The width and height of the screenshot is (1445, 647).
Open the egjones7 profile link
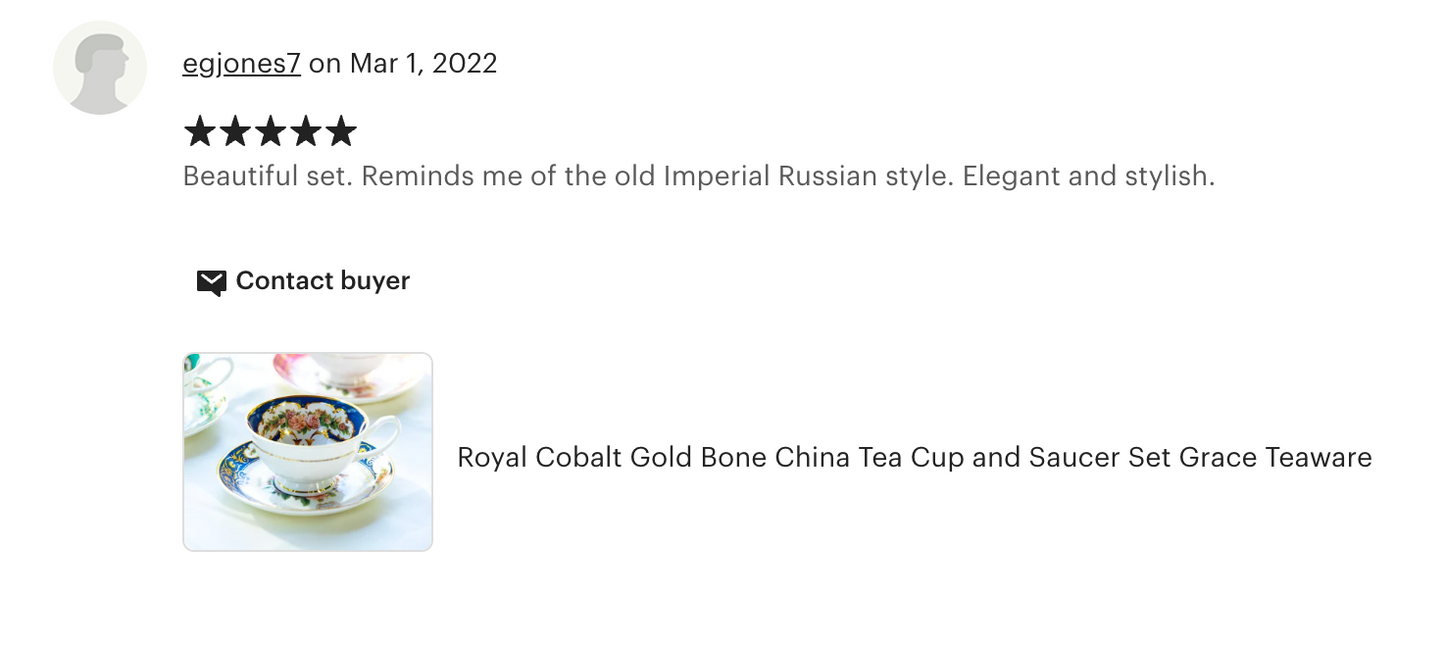[x=241, y=64]
